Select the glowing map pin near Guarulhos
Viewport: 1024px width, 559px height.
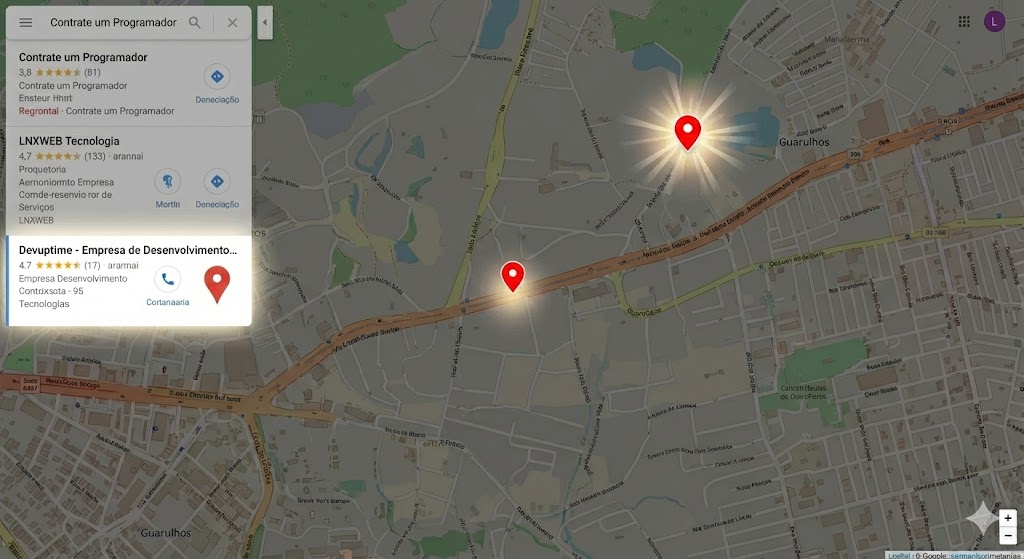[688, 133]
